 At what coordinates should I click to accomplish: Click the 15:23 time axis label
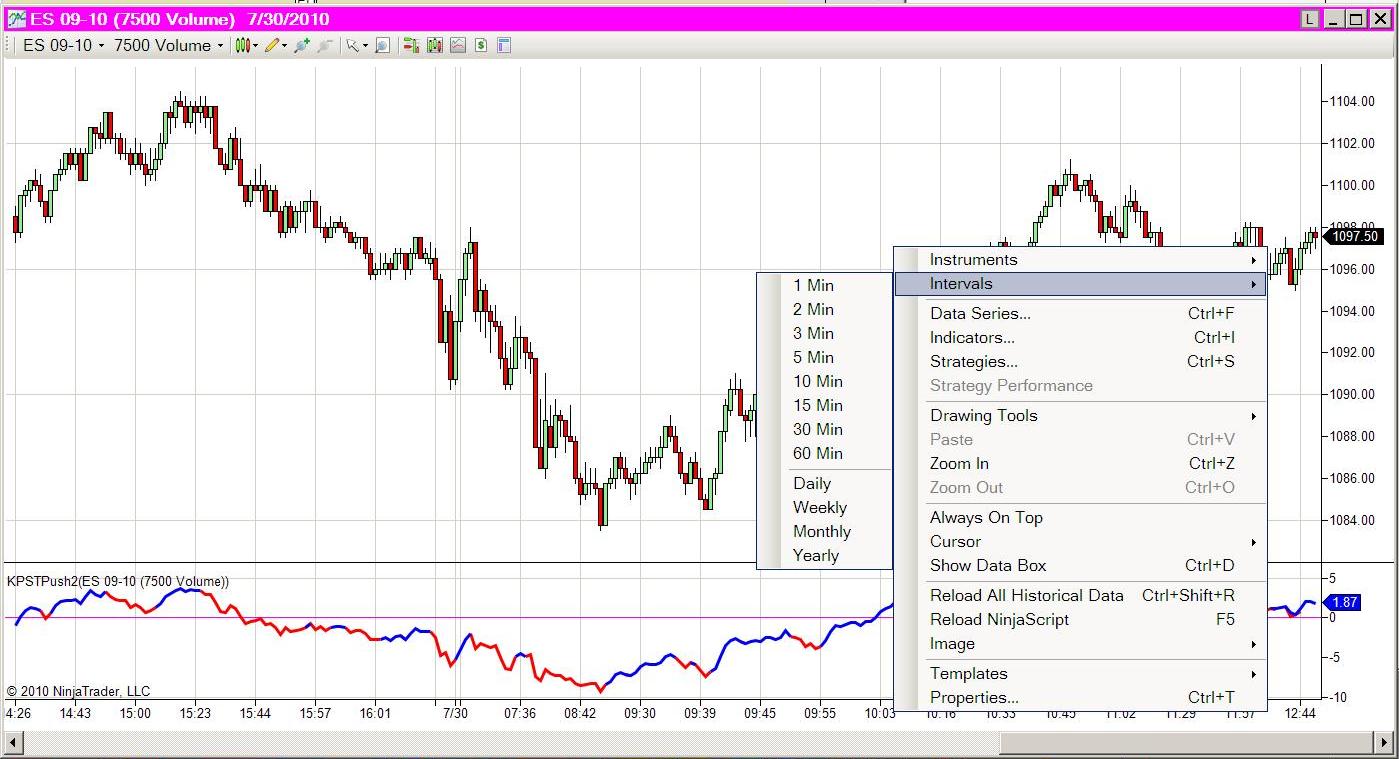(x=195, y=713)
